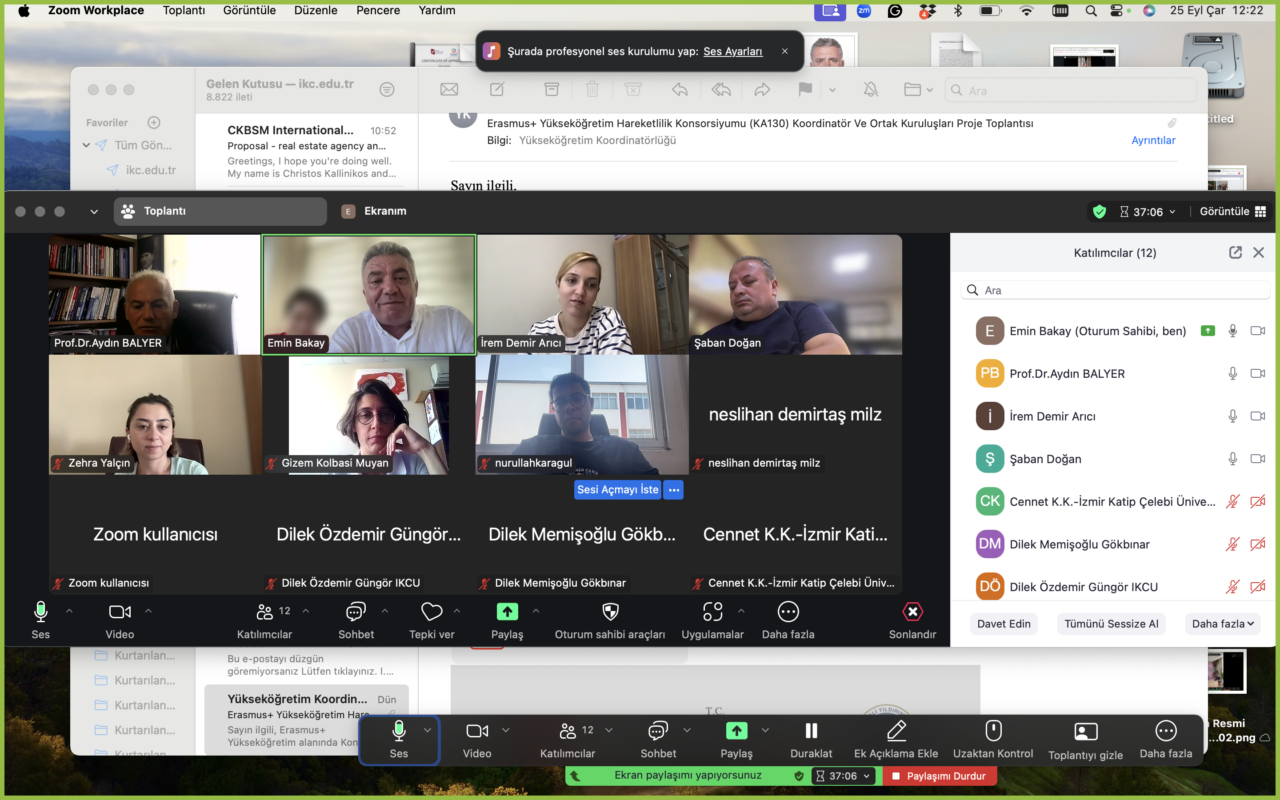The width and height of the screenshot is (1280, 800).
Task: Expand participants options arrow beside count 12
Action: point(305,611)
